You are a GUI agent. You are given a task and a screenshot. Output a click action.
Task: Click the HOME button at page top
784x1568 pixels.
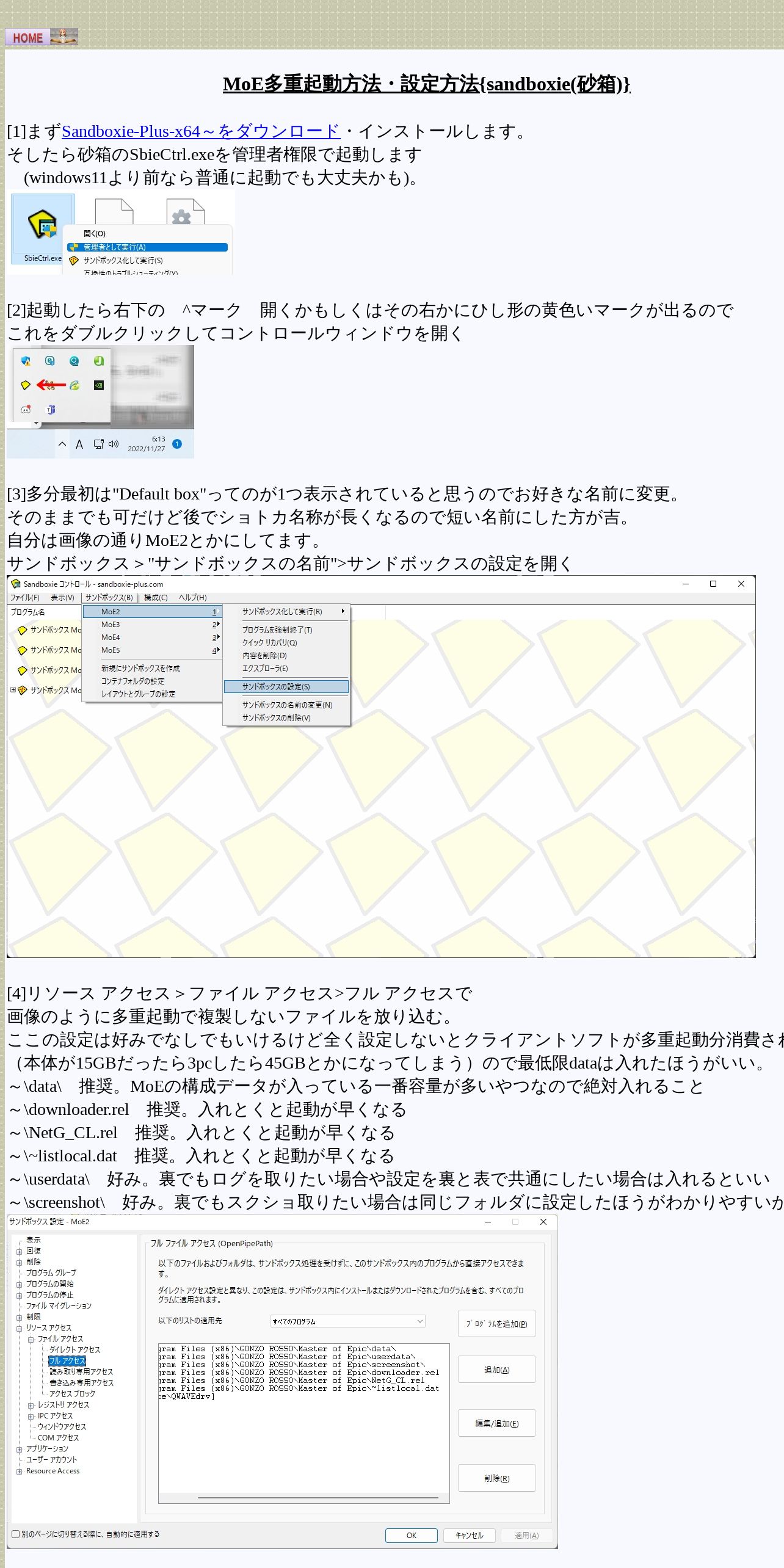coord(41,37)
